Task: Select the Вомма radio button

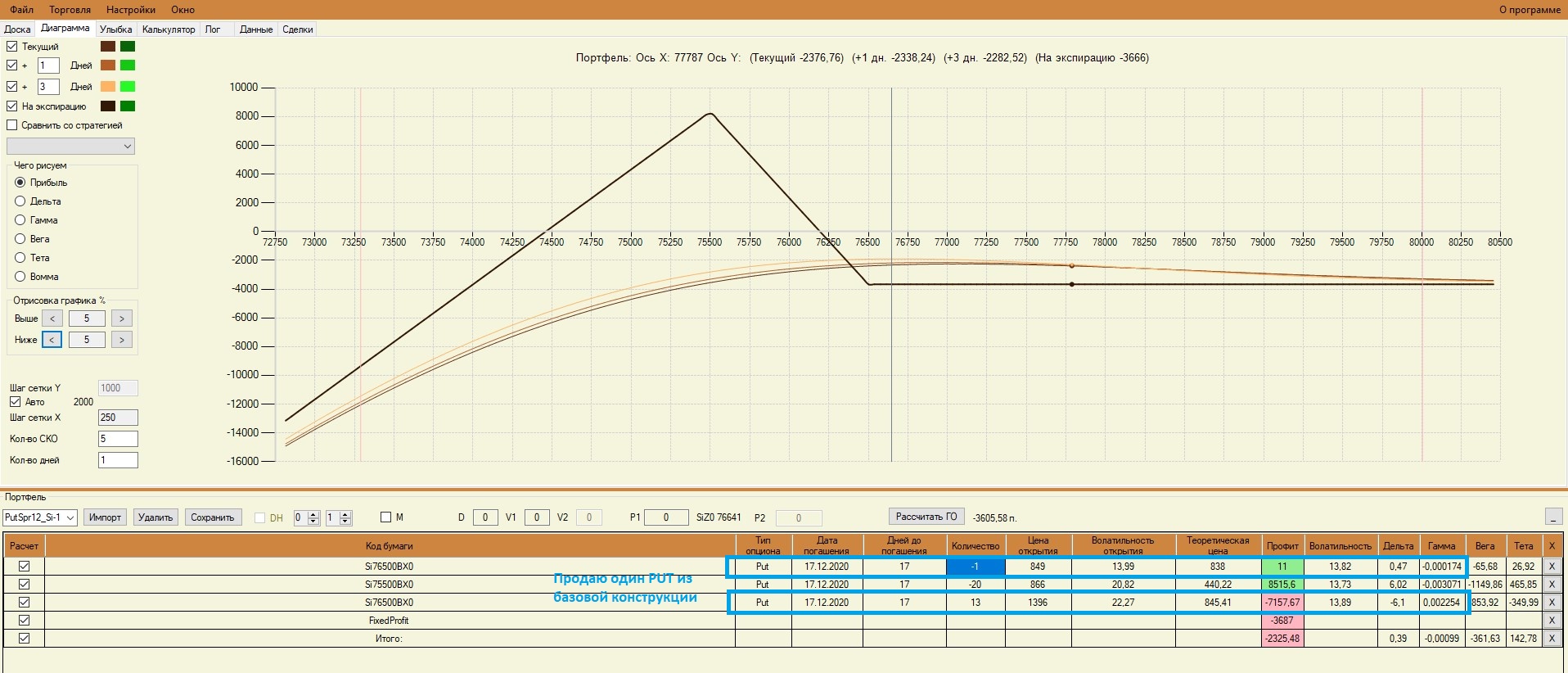Action: pyautogui.click(x=20, y=277)
